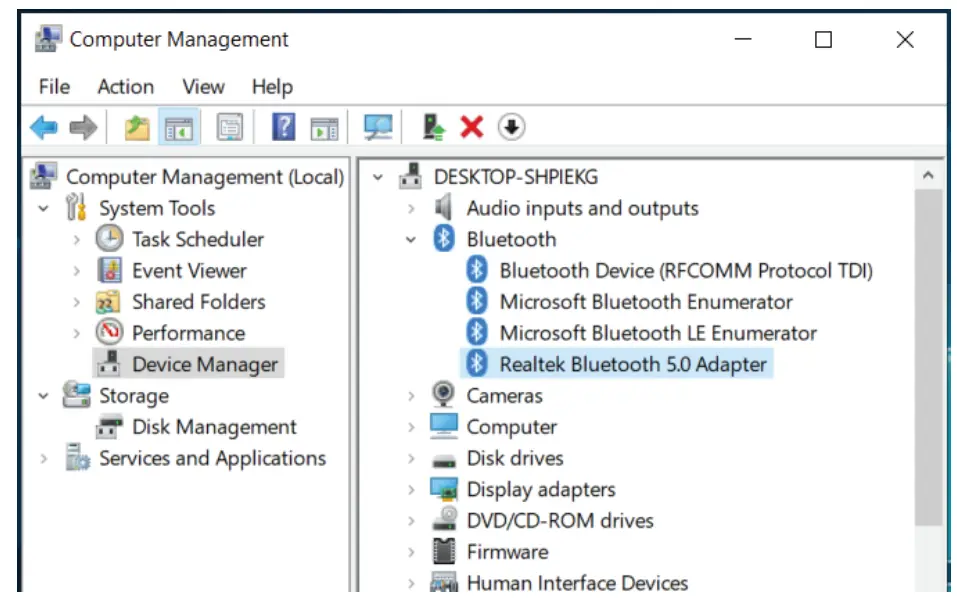957x603 pixels.
Task: Open the View menu
Action: point(203,86)
